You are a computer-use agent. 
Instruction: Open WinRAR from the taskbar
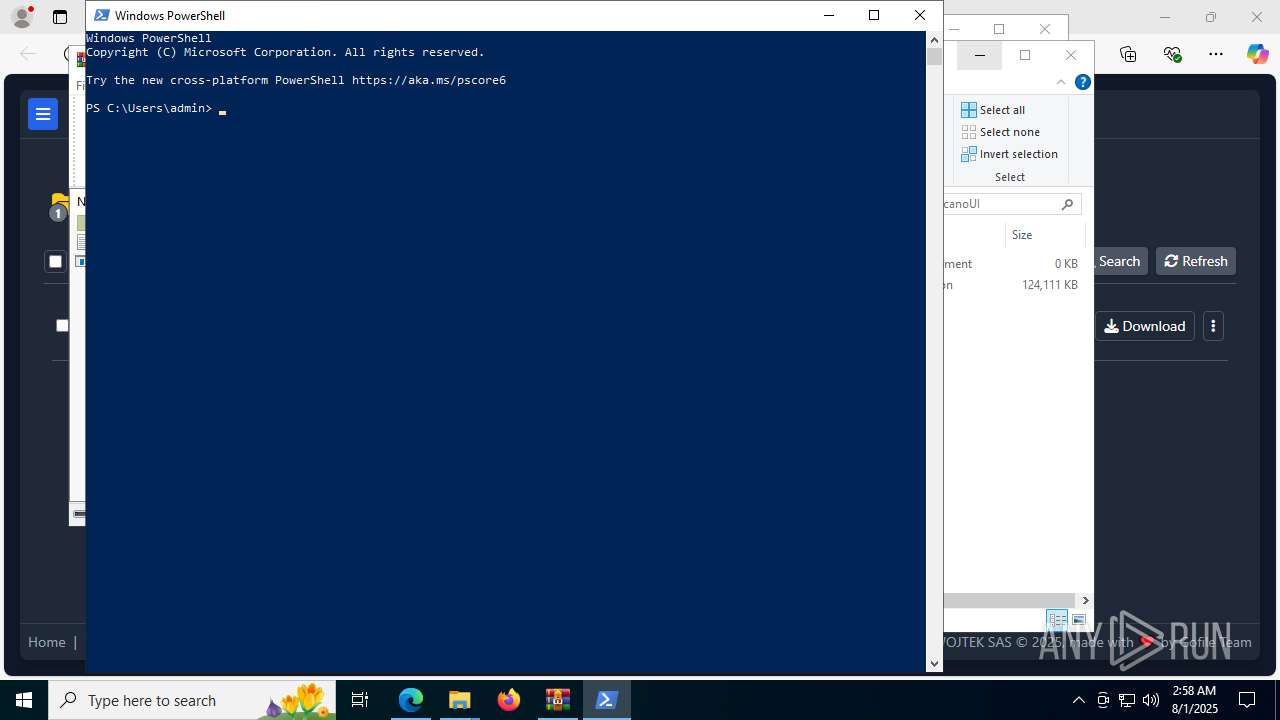click(x=557, y=700)
